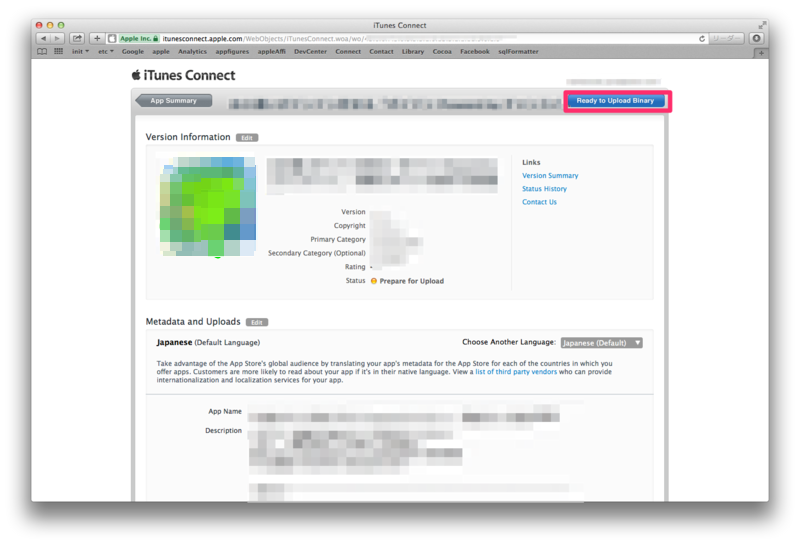
Task: Click the reload page icon
Action: coord(702,38)
